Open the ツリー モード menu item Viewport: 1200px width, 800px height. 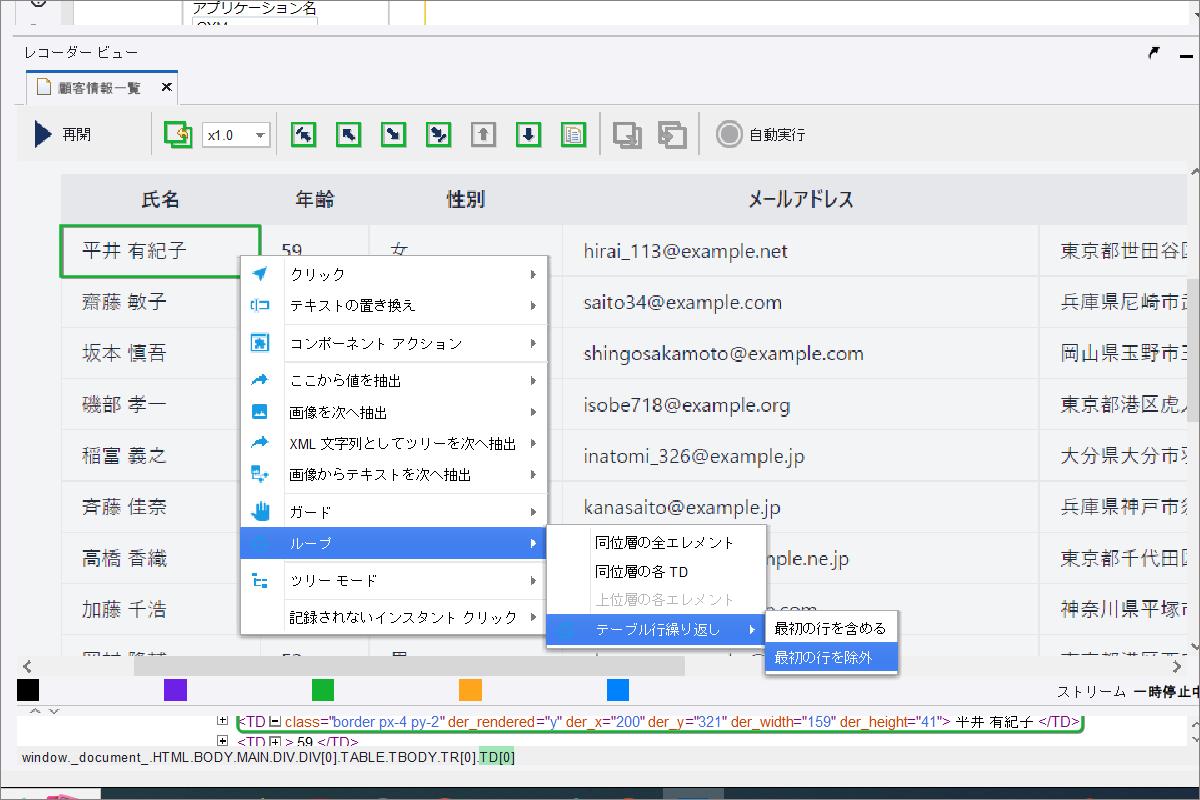395,581
